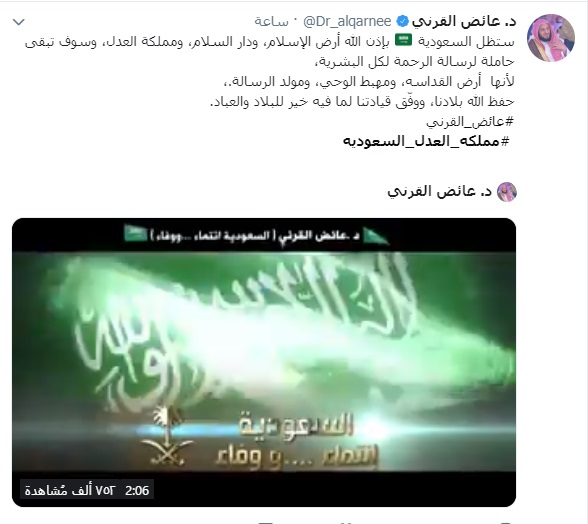Click the quoted tweet author name

click(x=440, y=192)
